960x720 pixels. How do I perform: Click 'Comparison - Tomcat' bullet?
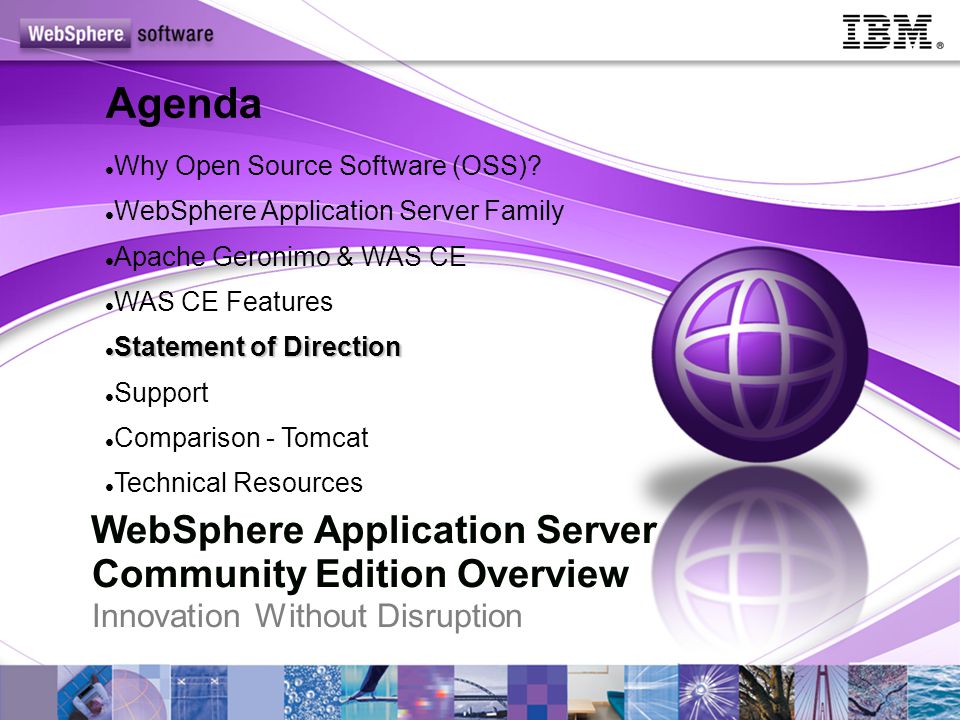pyautogui.click(x=237, y=438)
